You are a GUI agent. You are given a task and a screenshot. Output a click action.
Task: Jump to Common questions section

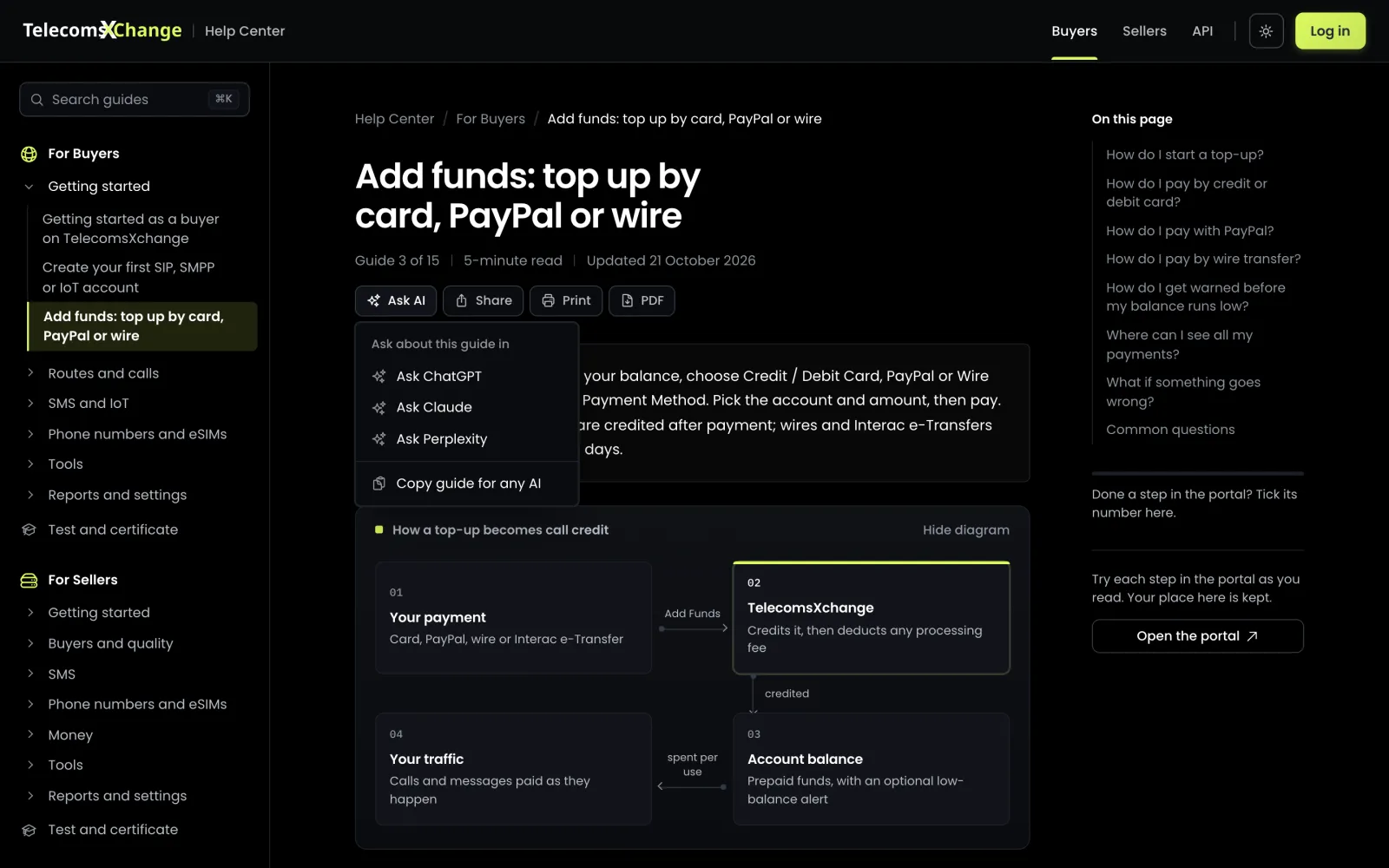click(x=1170, y=430)
